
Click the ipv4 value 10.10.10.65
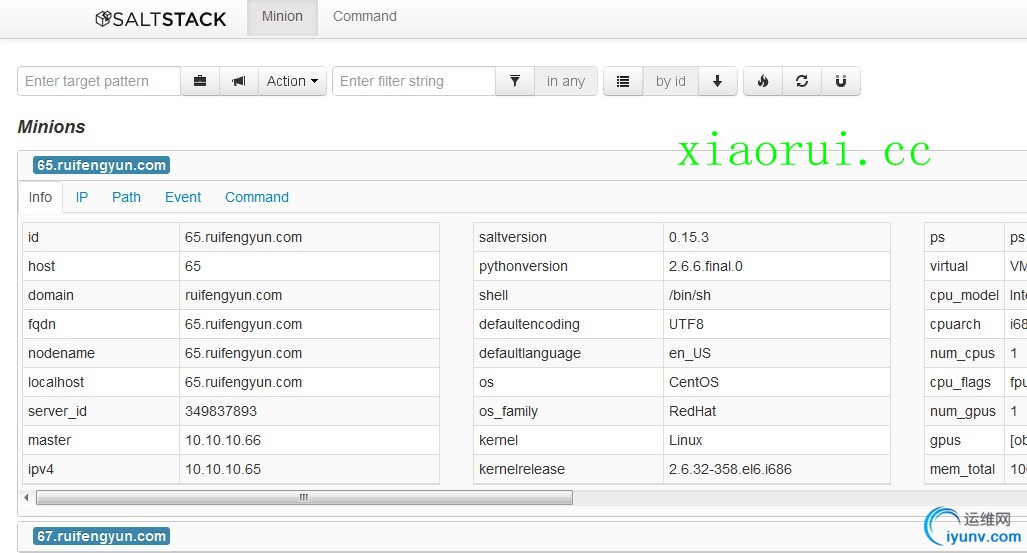(223, 469)
